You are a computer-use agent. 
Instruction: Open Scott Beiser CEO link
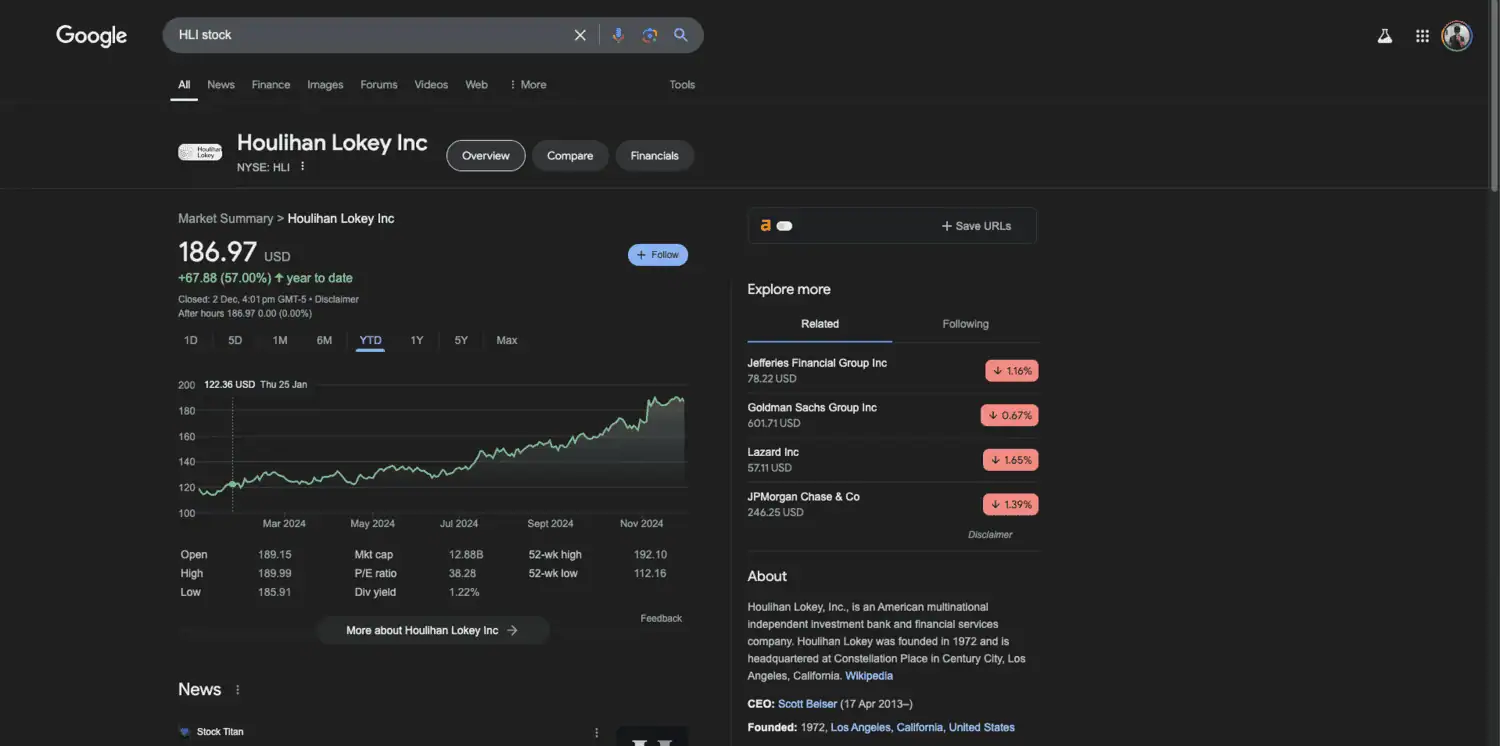[x=807, y=704]
